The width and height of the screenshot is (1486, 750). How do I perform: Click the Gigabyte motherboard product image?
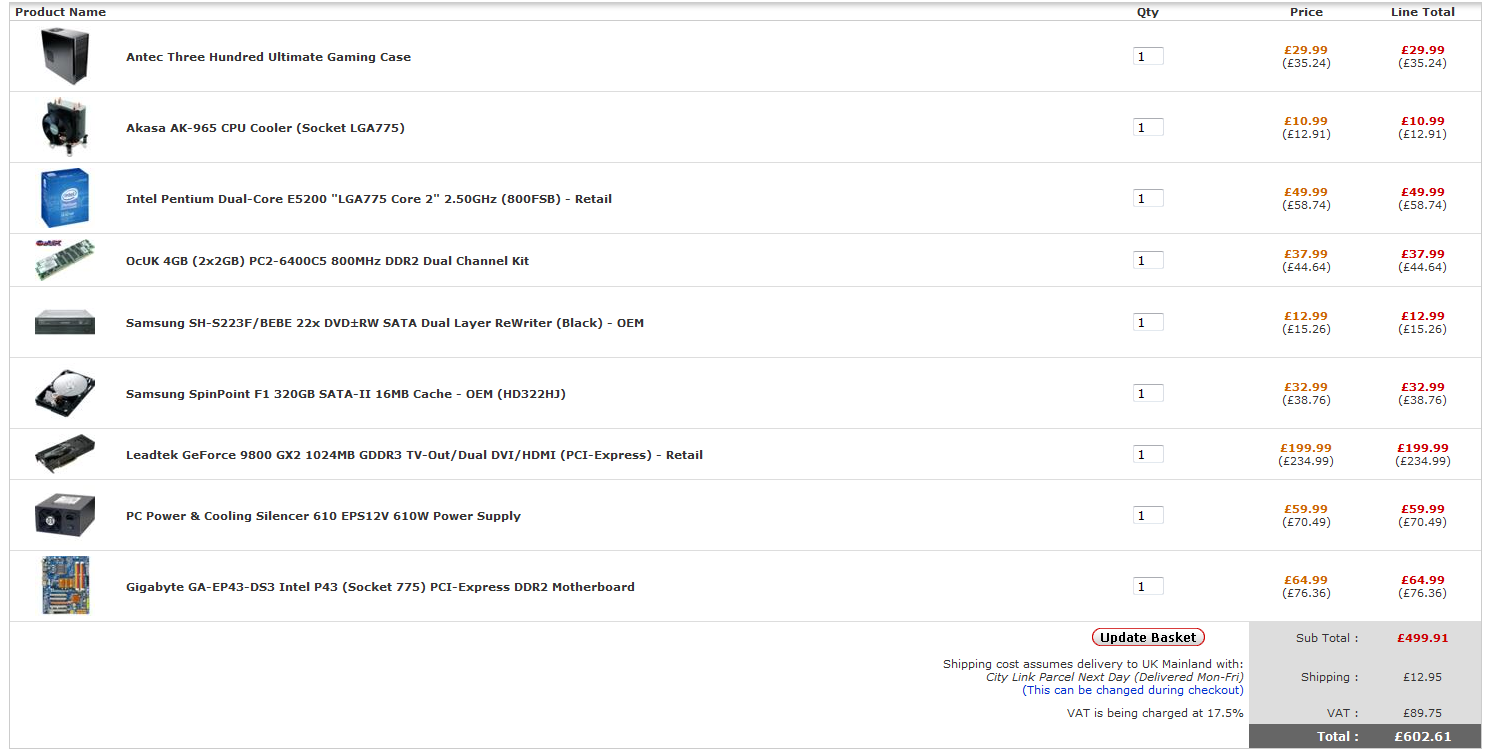[x=65, y=586]
